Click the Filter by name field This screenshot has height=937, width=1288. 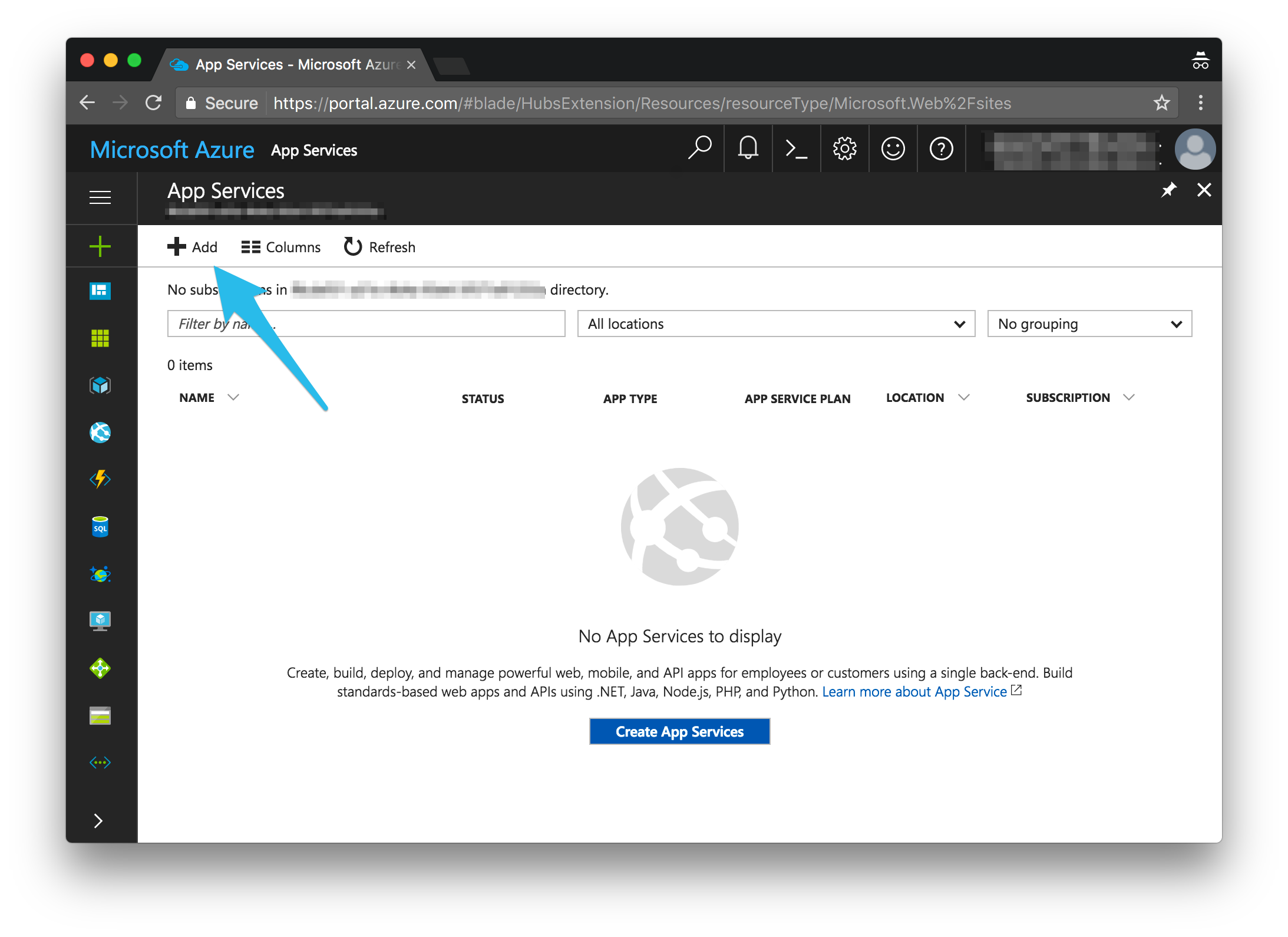[x=366, y=324]
